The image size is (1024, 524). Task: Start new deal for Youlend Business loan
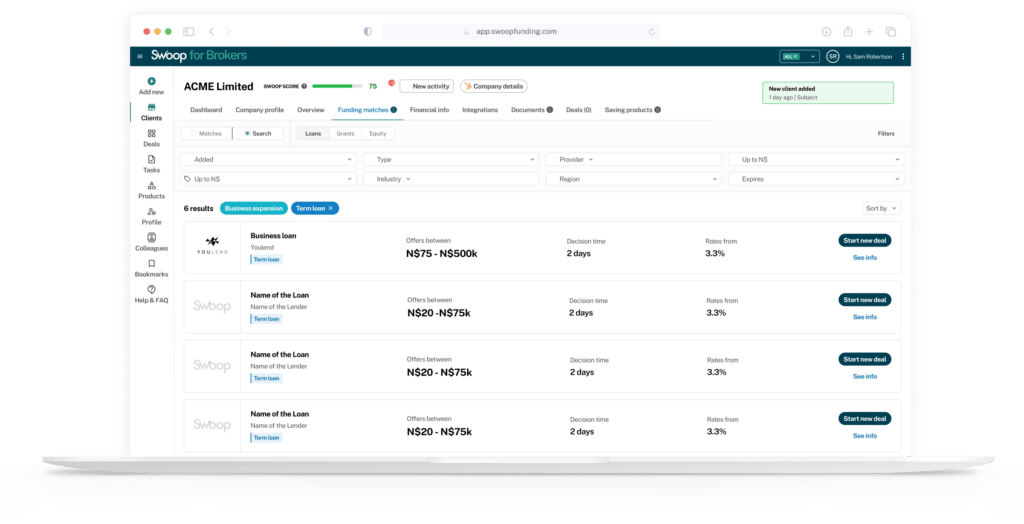click(865, 240)
